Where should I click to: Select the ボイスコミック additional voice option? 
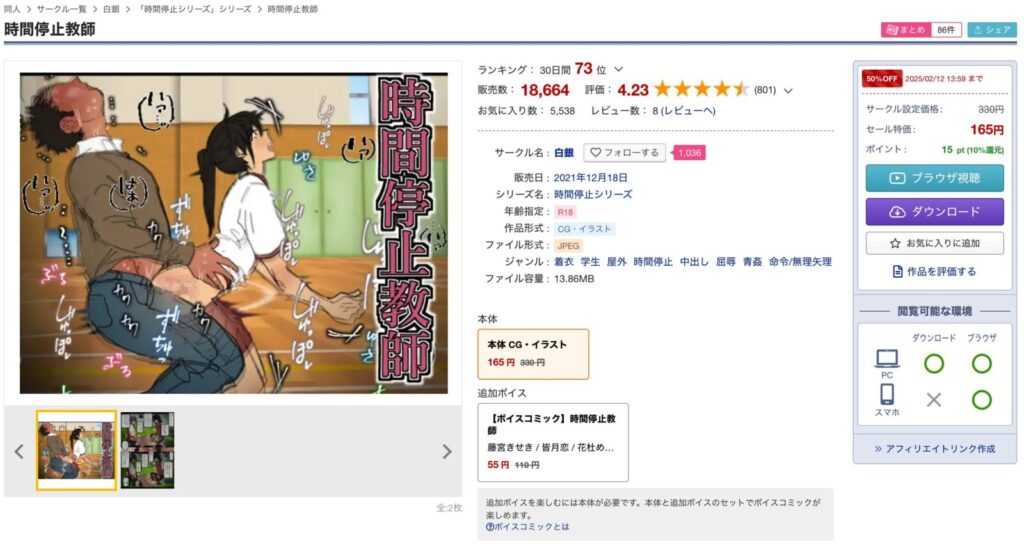click(553, 442)
